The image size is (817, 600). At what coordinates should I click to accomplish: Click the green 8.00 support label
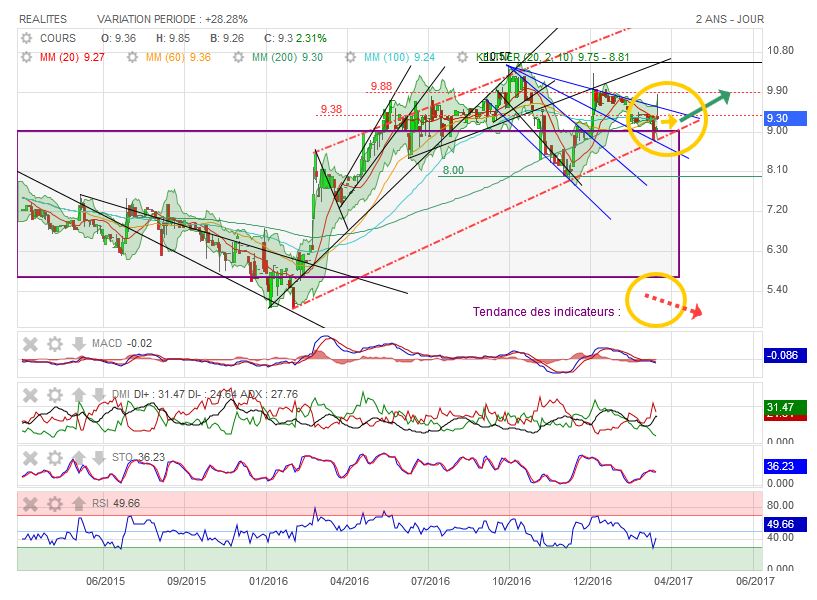pyautogui.click(x=453, y=170)
